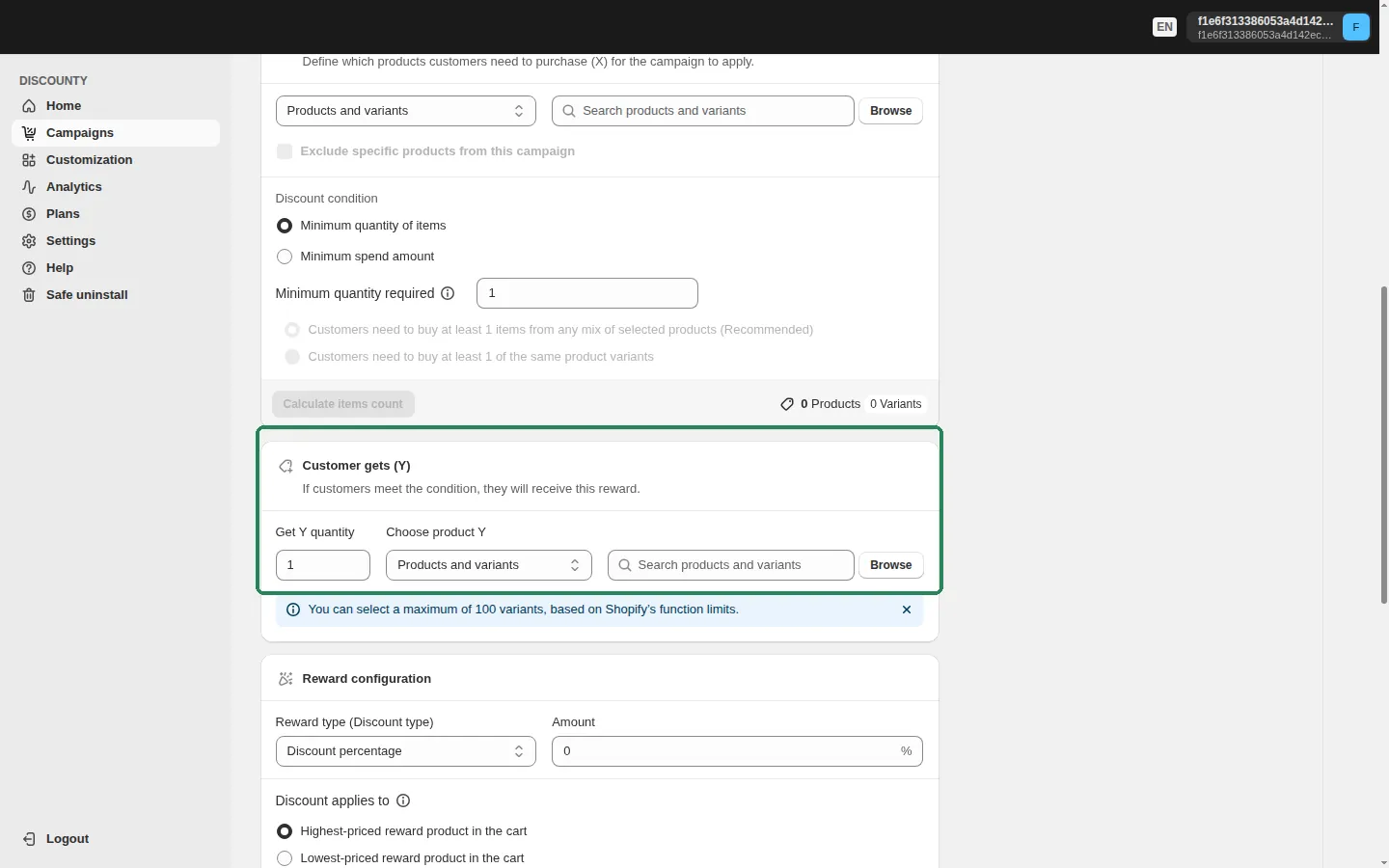1389x868 pixels.
Task: Toggle Exclude specific products from this campaign
Action: [x=285, y=151]
